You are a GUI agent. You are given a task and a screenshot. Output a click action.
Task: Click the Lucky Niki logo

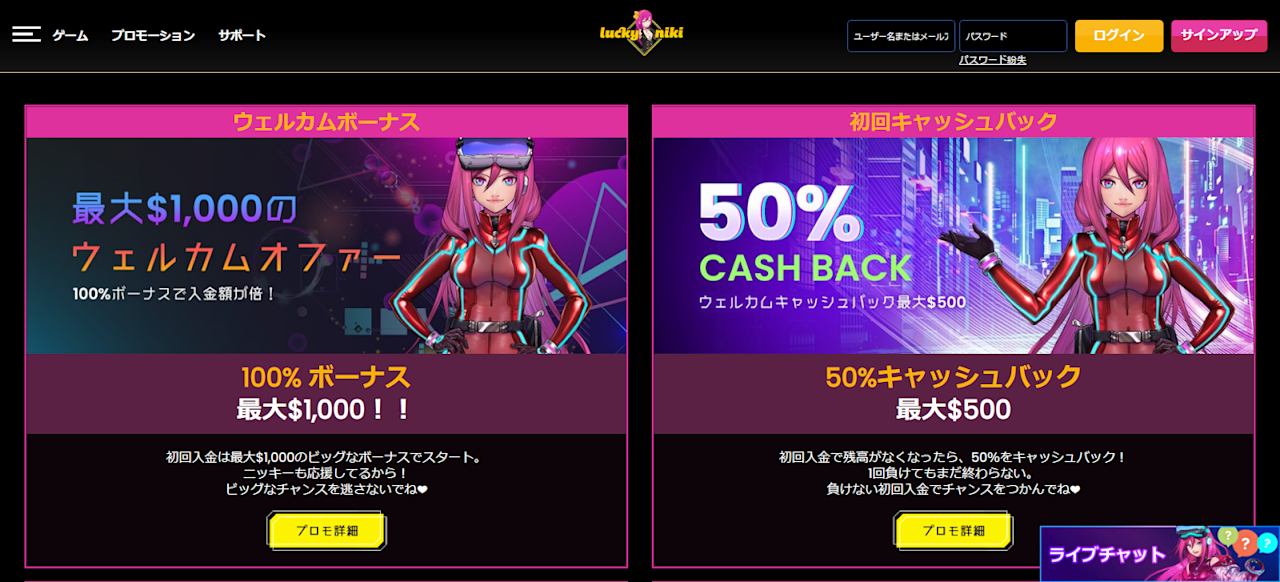pos(641,34)
